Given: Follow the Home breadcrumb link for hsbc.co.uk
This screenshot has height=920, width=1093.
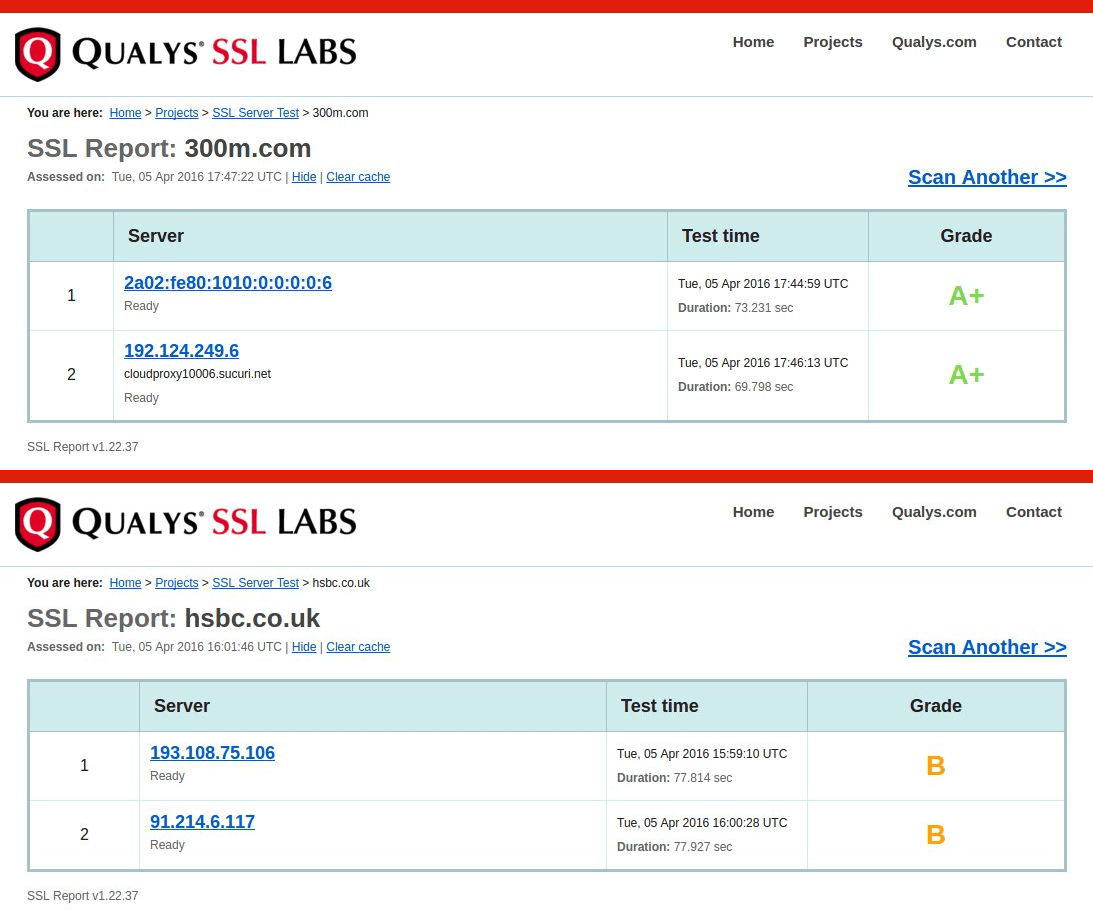Looking at the screenshot, I should coord(125,583).
